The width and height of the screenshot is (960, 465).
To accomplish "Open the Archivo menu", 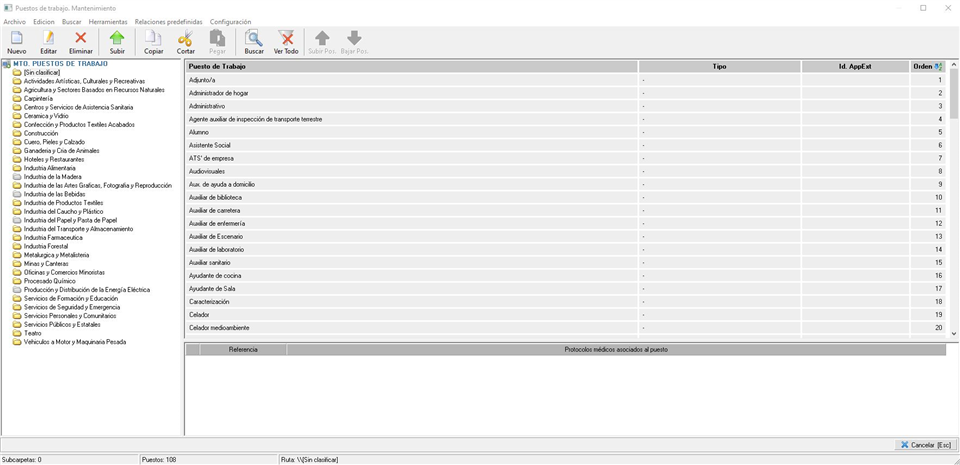I will [15, 21].
